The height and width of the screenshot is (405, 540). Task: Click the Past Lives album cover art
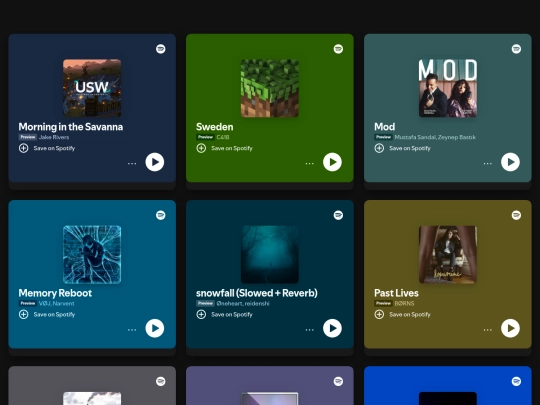(x=448, y=255)
